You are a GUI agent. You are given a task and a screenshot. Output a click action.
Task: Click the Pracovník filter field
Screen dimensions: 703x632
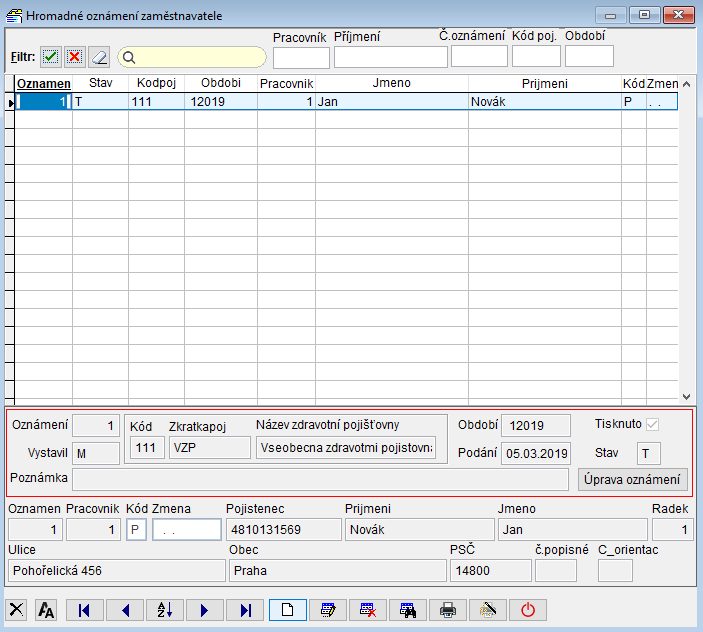(x=301, y=57)
